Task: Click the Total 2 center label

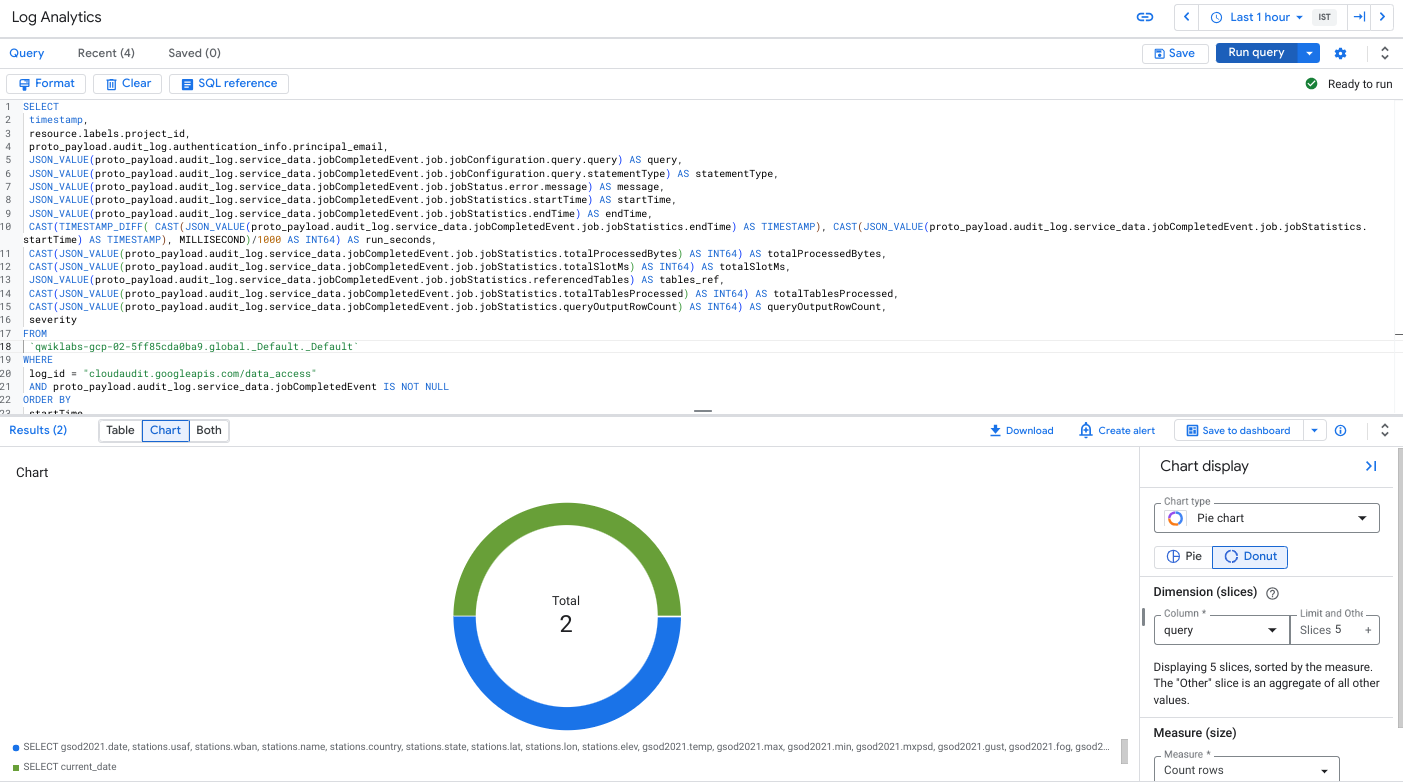Action: point(566,614)
